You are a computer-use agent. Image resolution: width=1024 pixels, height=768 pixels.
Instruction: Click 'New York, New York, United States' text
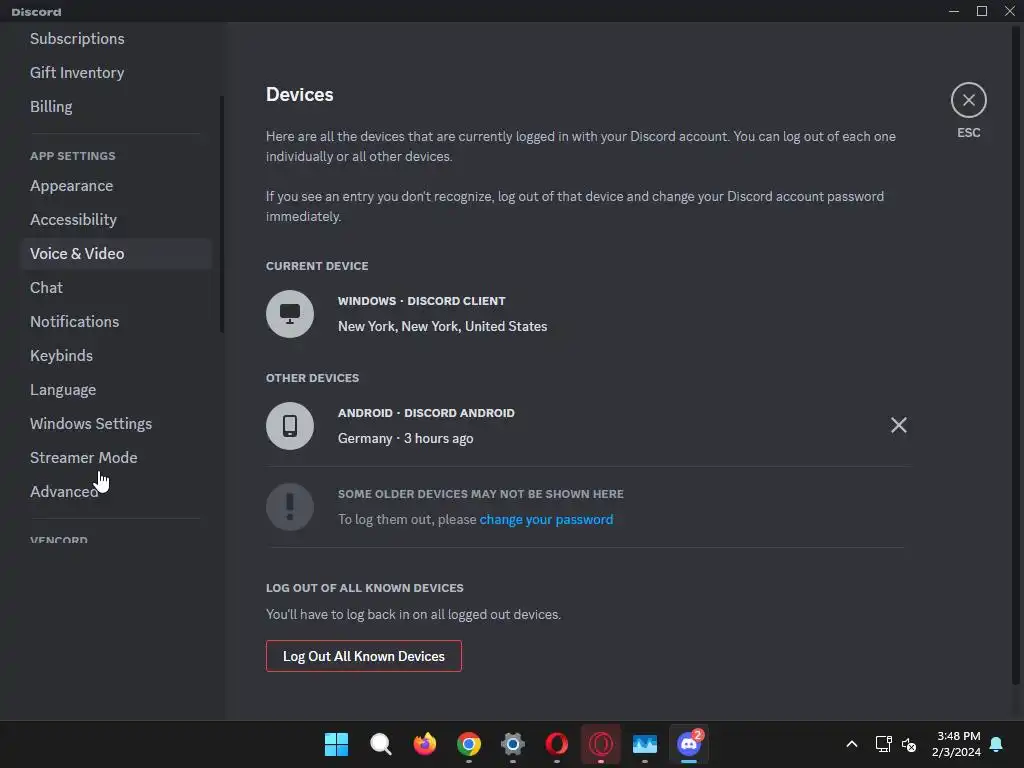pyautogui.click(x=442, y=326)
